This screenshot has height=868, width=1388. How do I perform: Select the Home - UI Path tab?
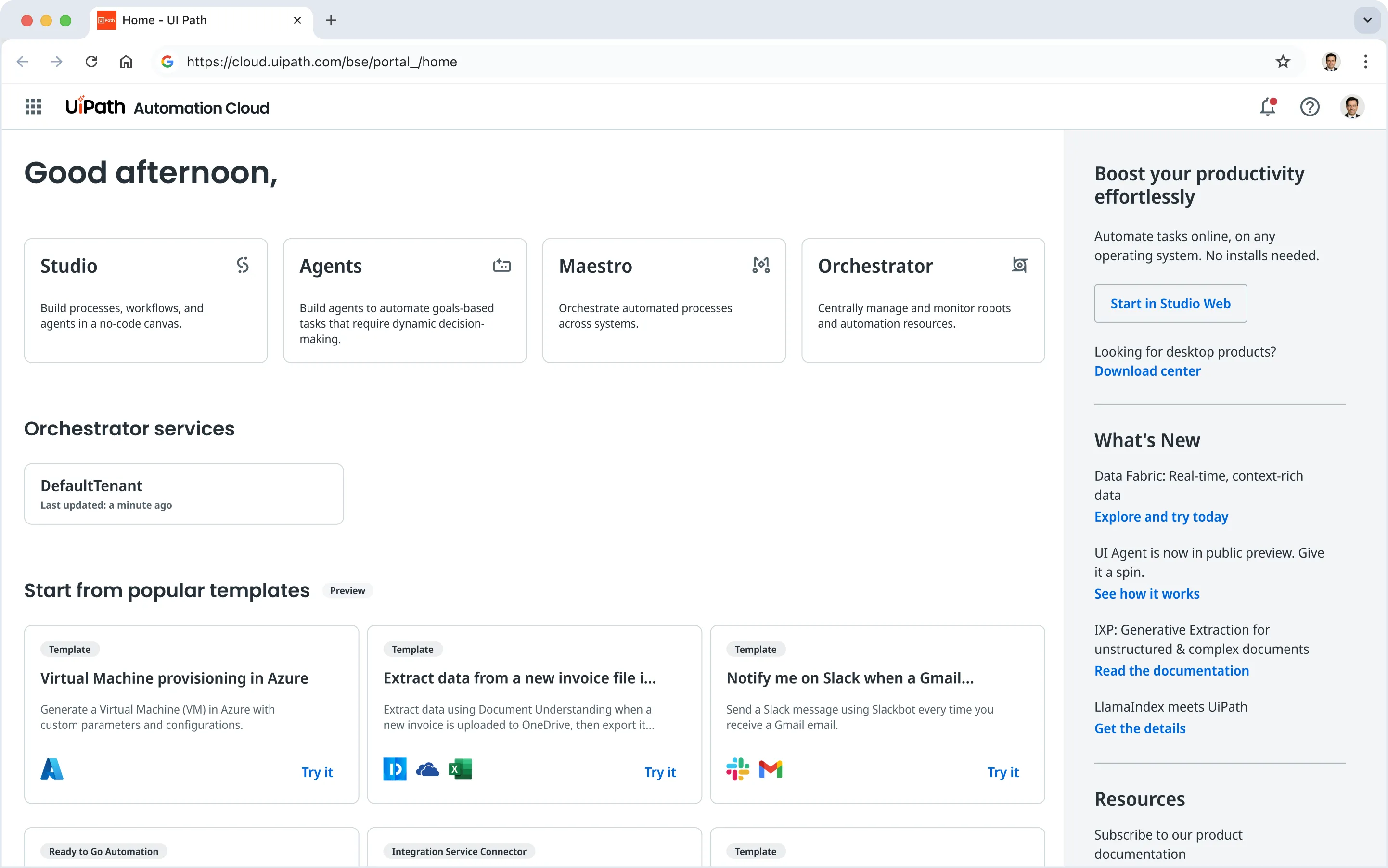click(x=201, y=20)
